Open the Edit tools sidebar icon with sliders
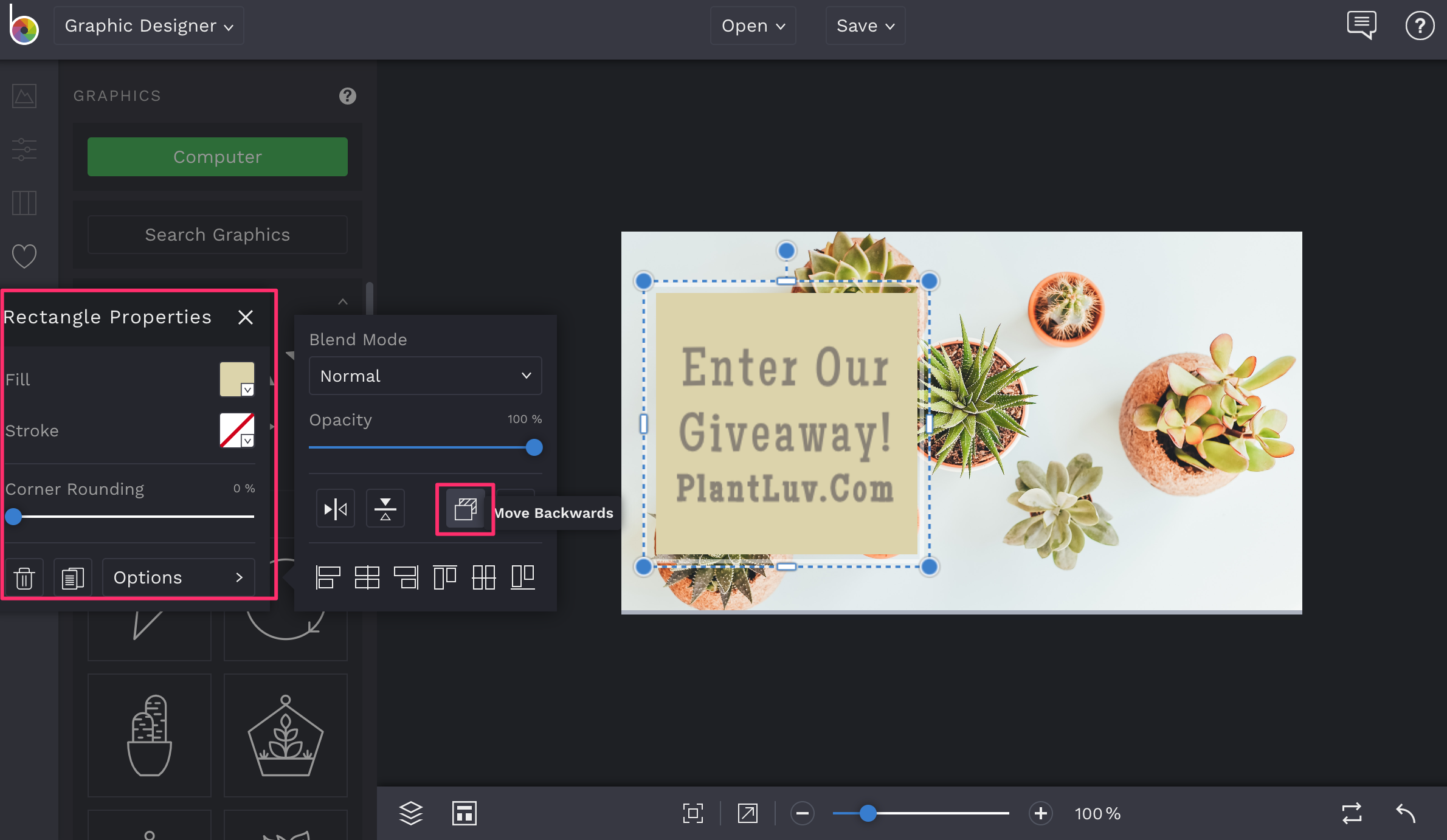Screen dimensions: 1447x840 24,150
